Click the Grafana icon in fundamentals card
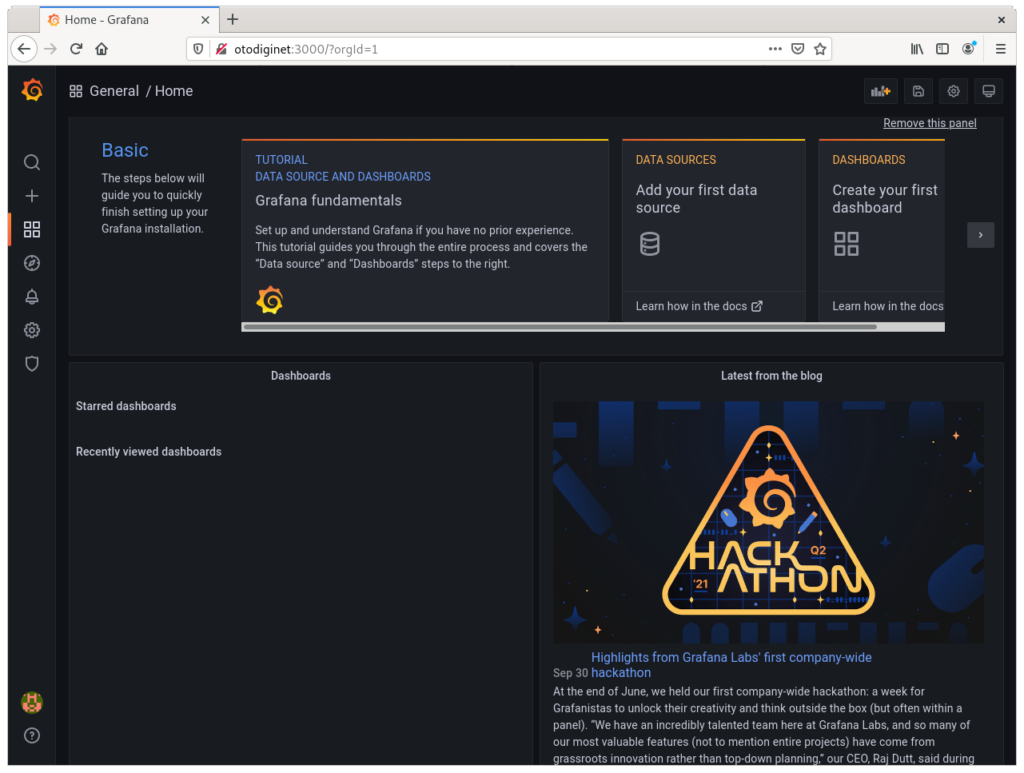Viewport: 1024px width, 773px height. click(270, 300)
